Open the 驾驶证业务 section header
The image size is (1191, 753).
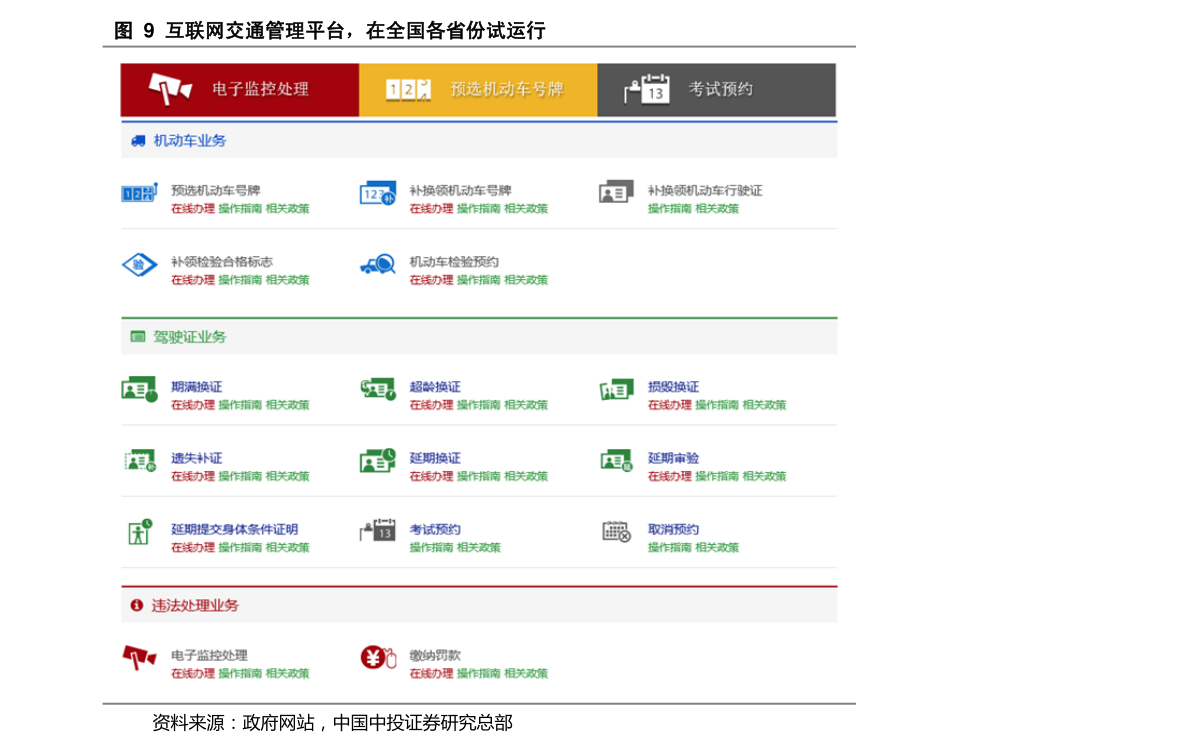point(479,337)
